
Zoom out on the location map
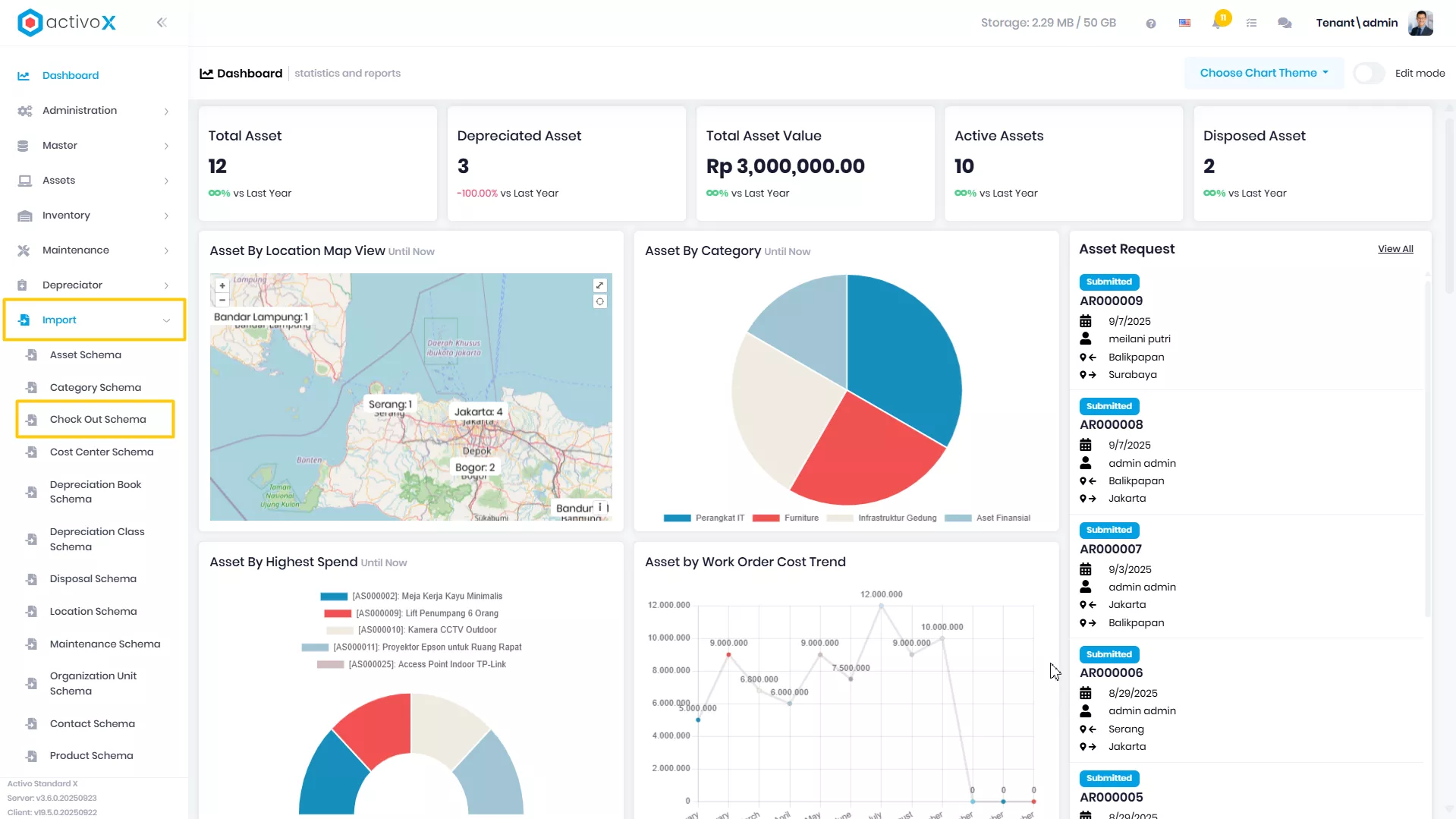pos(222,300)
